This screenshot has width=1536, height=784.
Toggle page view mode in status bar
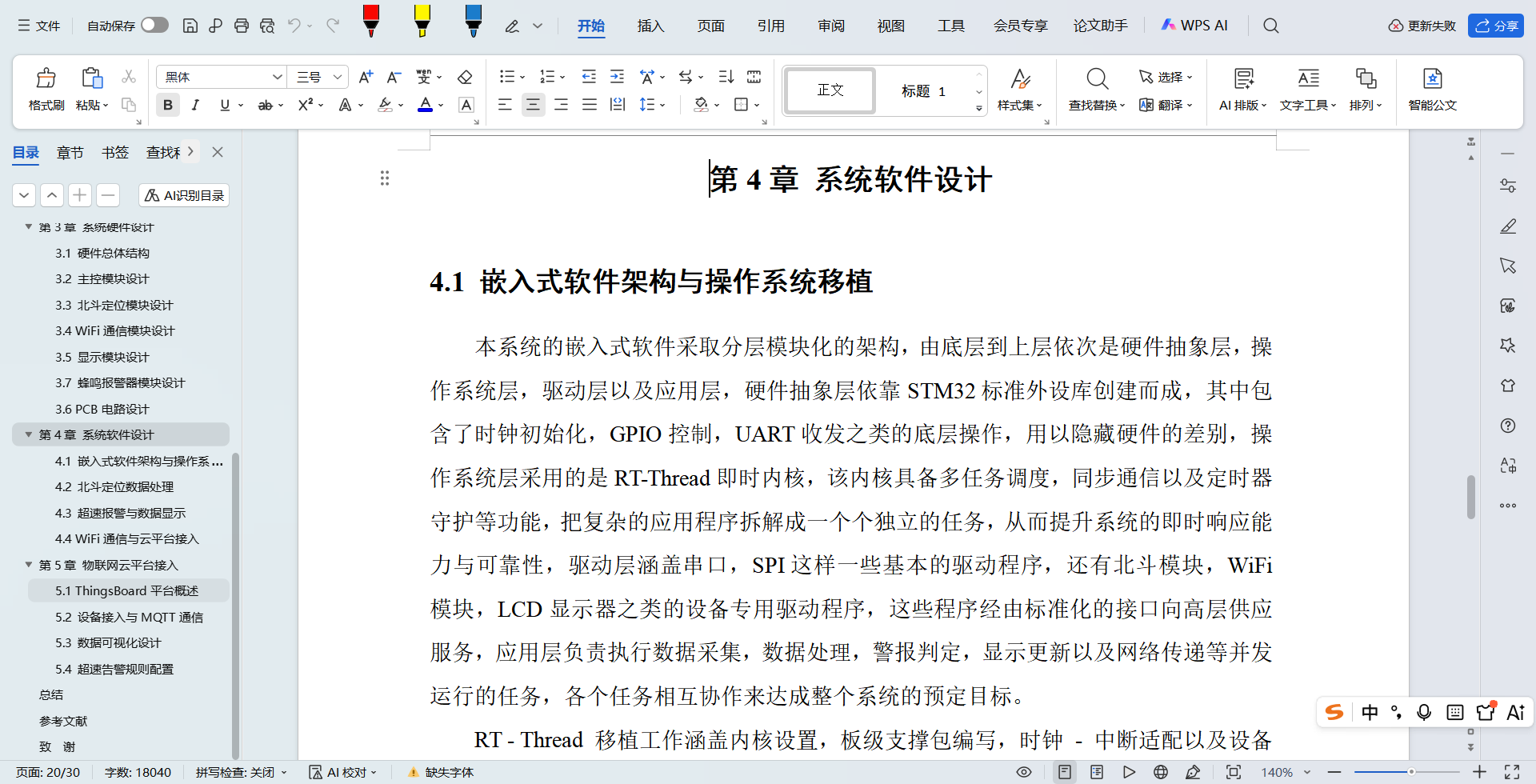1065,772
